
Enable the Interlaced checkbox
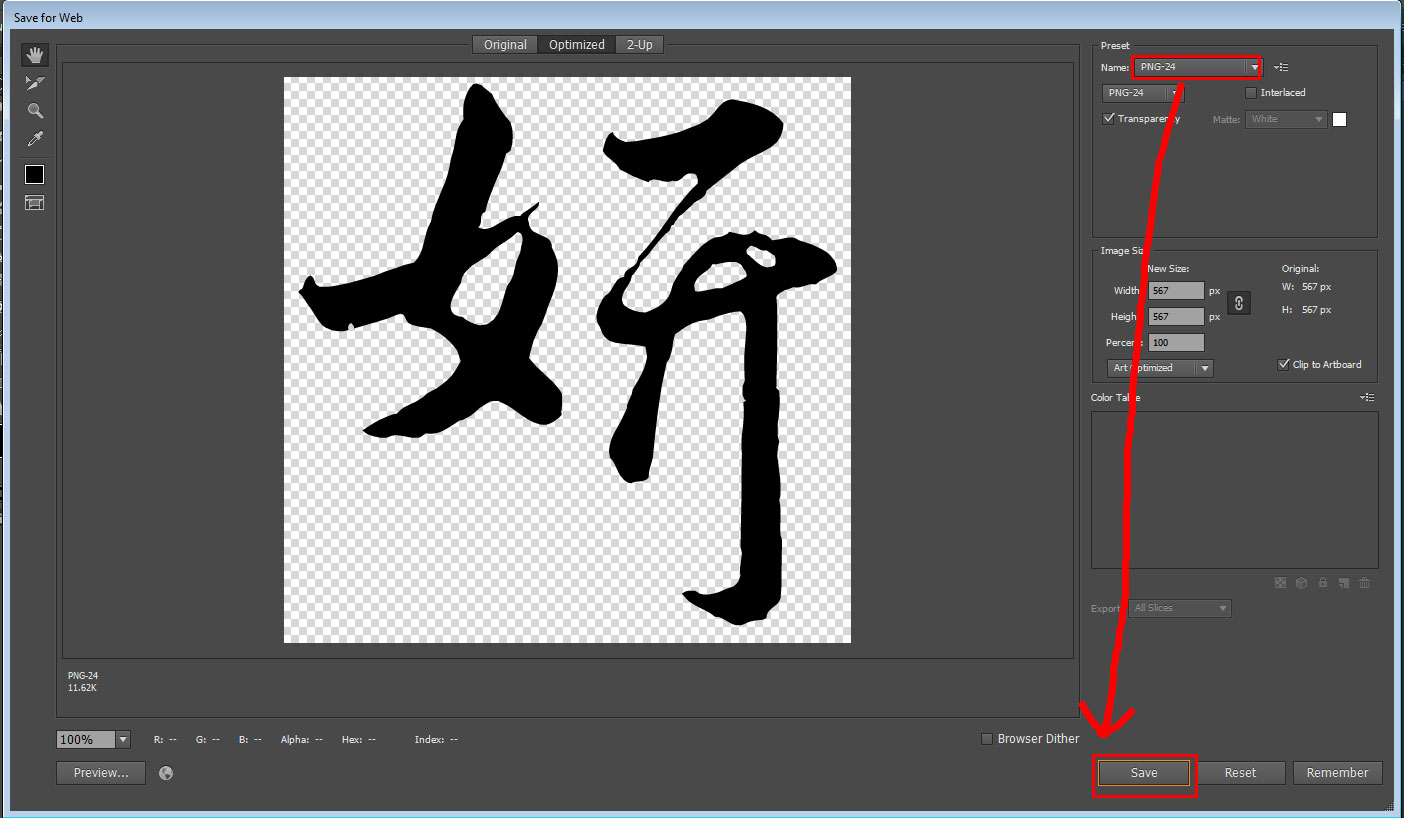tap(1251, 93)
